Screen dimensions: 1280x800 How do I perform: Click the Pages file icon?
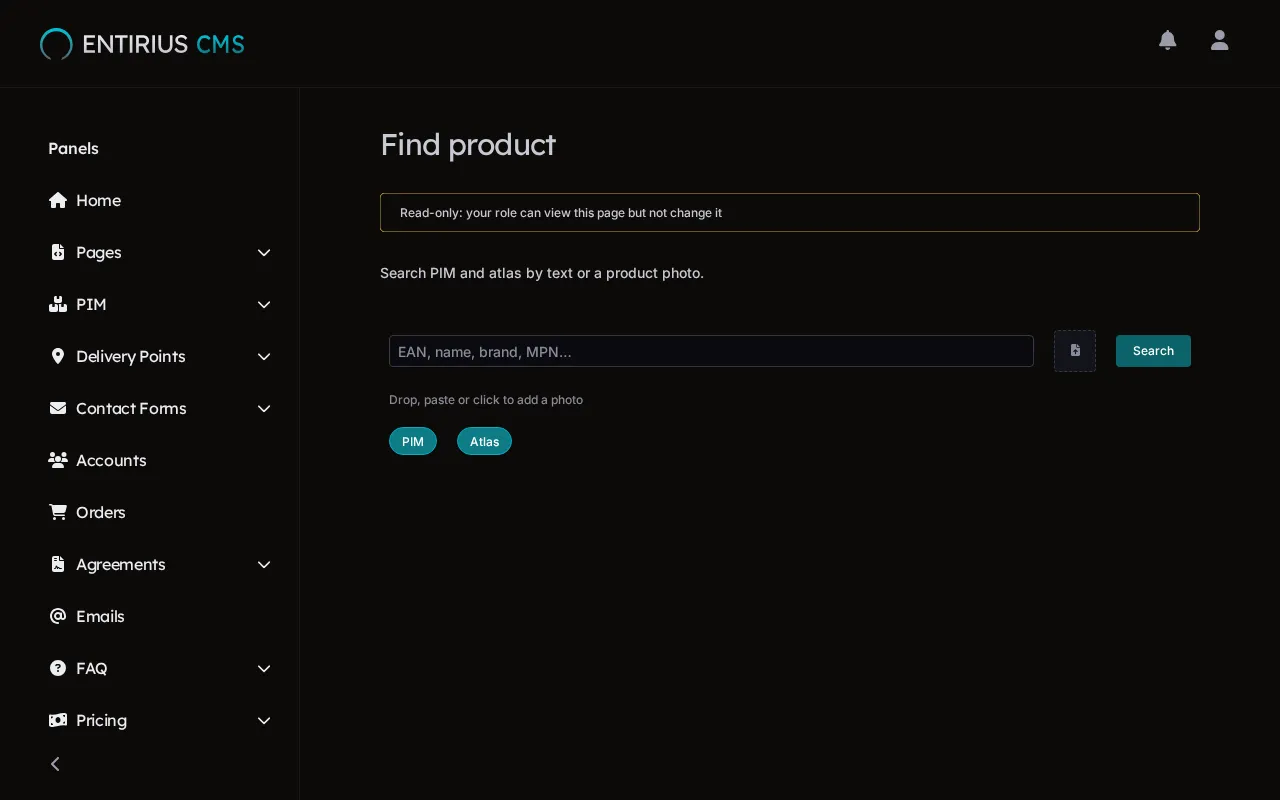58,252
